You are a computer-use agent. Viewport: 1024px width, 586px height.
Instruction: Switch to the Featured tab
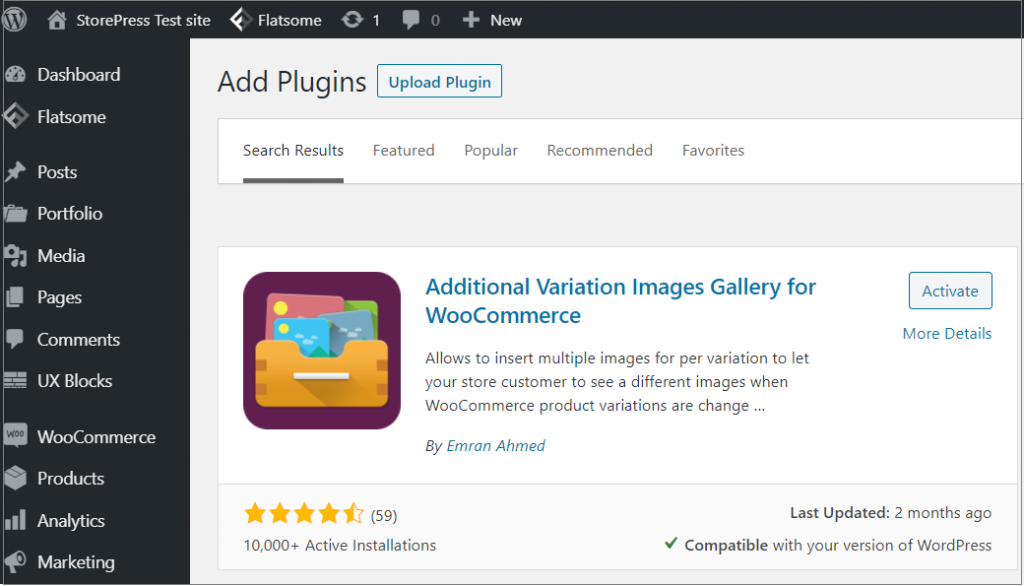(x=404, y=151)
